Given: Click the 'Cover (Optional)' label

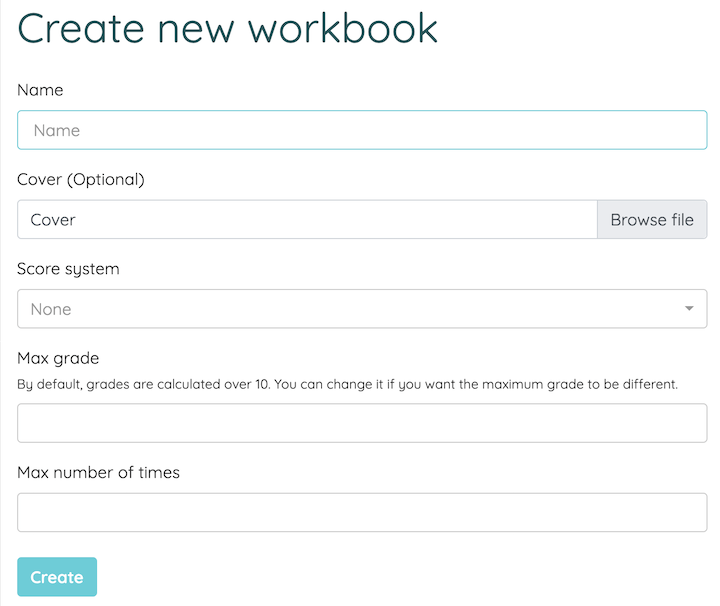Looking at the screenshot, I should point(81,179).
